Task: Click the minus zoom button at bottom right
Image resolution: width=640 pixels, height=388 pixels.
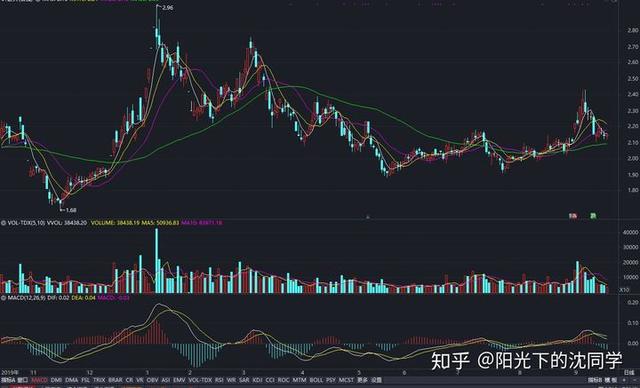Action: pyautogui.click(x=636, y=380)
